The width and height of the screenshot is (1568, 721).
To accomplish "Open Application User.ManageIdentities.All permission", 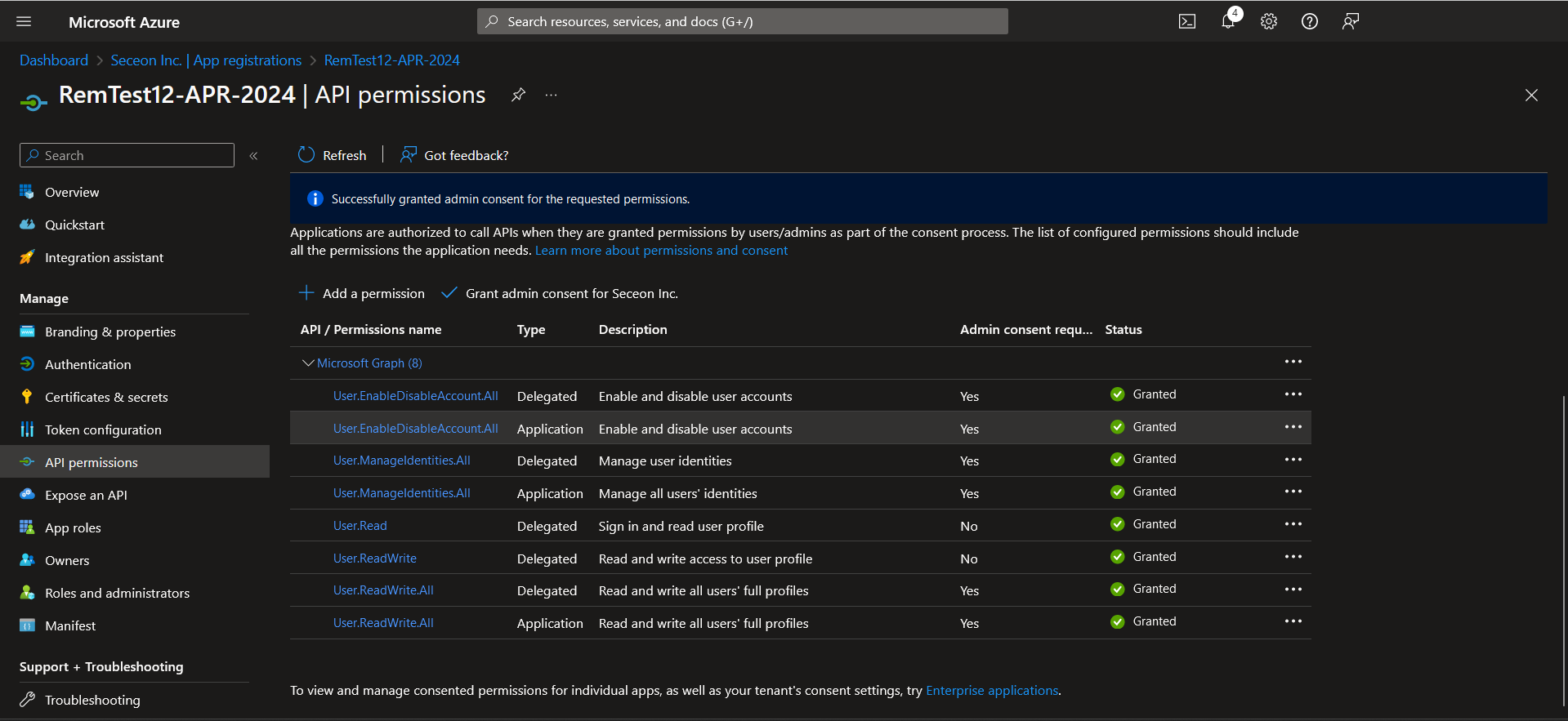I will (401, 493).
